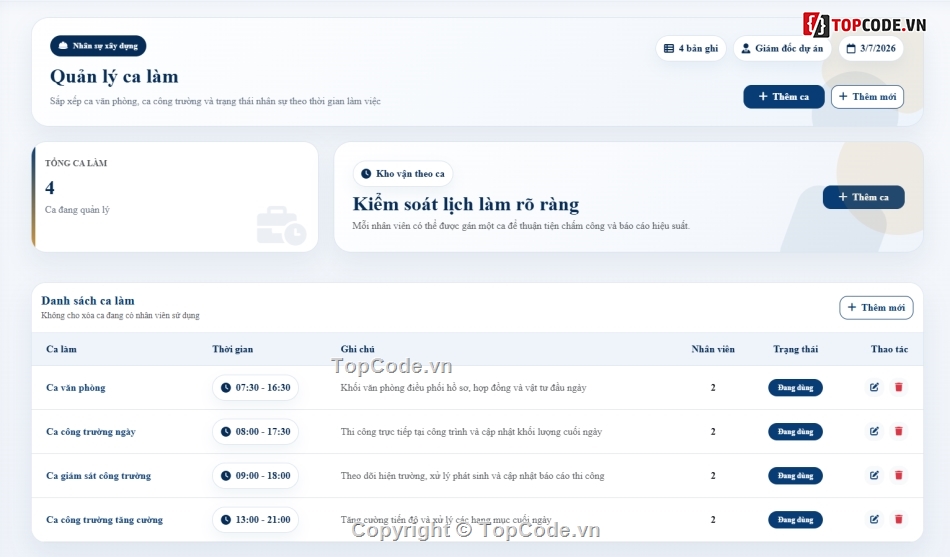950x557 pixels.
Task: Click employee count for Ca văn phòng
Action: 713,388
